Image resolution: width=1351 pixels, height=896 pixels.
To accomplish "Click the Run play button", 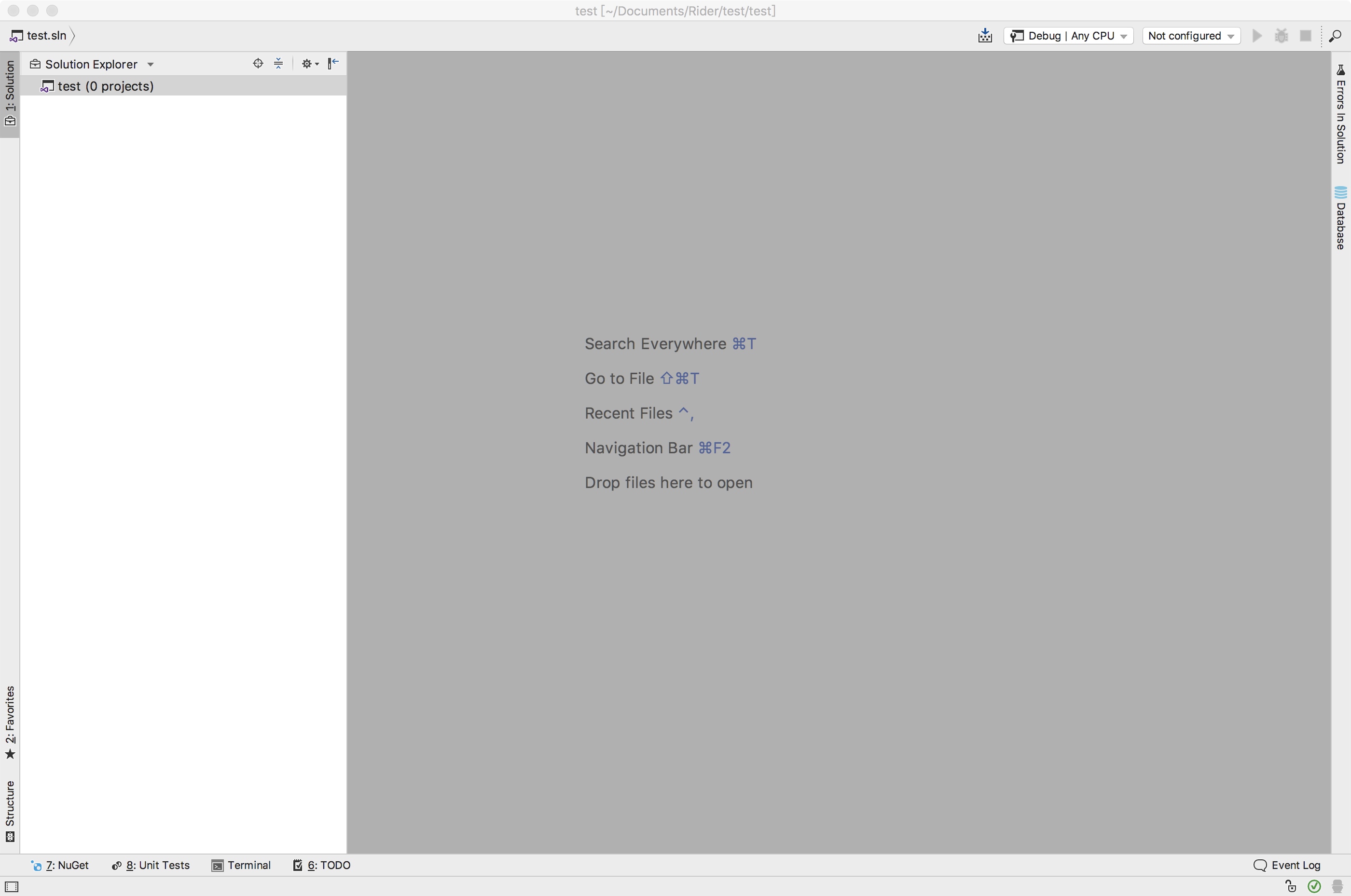I will pyautogui.click(x=1256, y=35).
